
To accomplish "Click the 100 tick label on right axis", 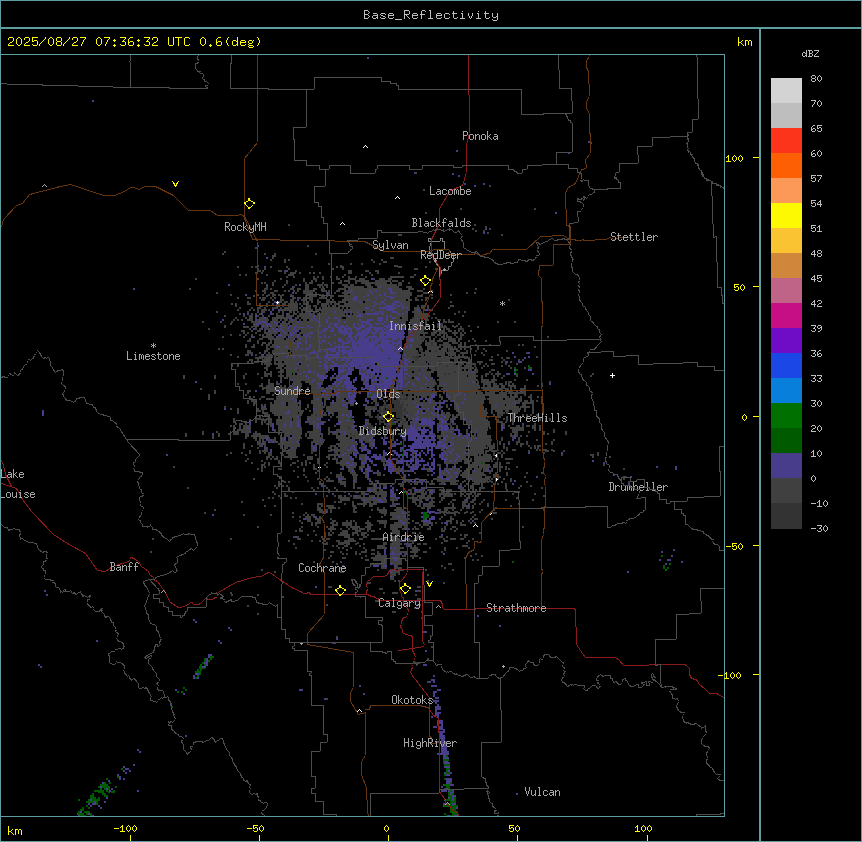I will (x=734, y=158).
